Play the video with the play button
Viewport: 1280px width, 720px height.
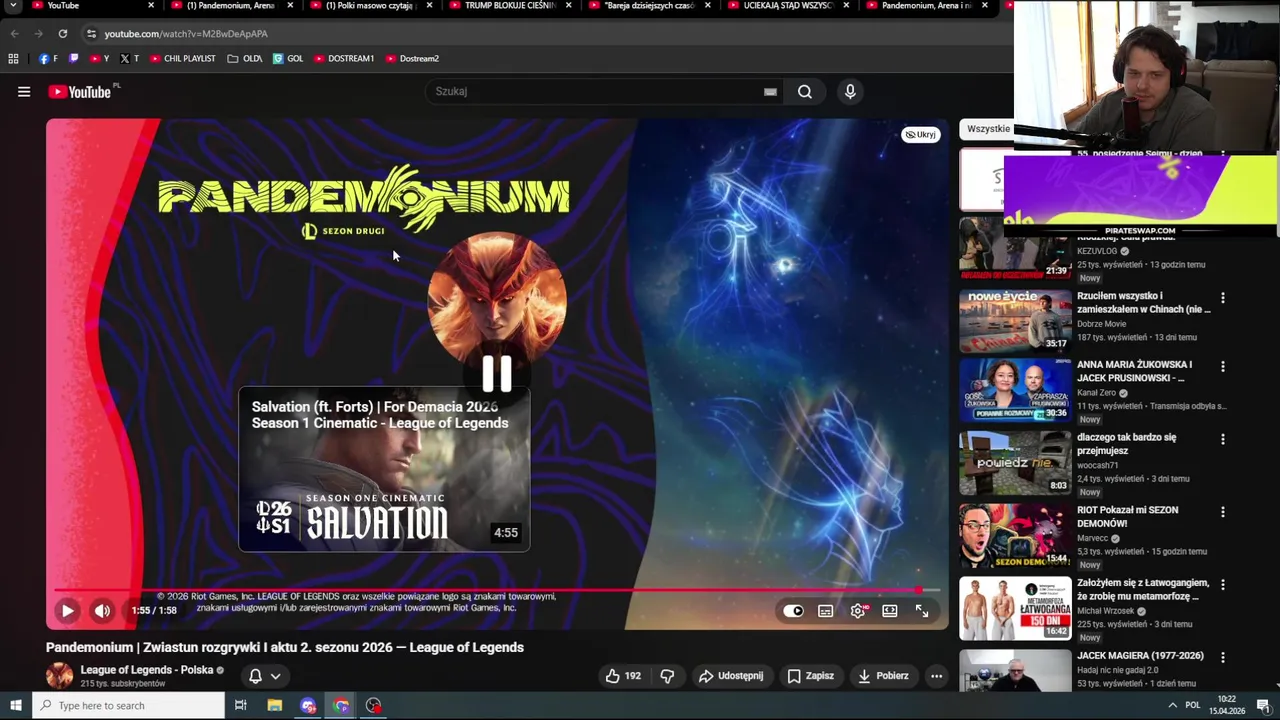[67, 611]
